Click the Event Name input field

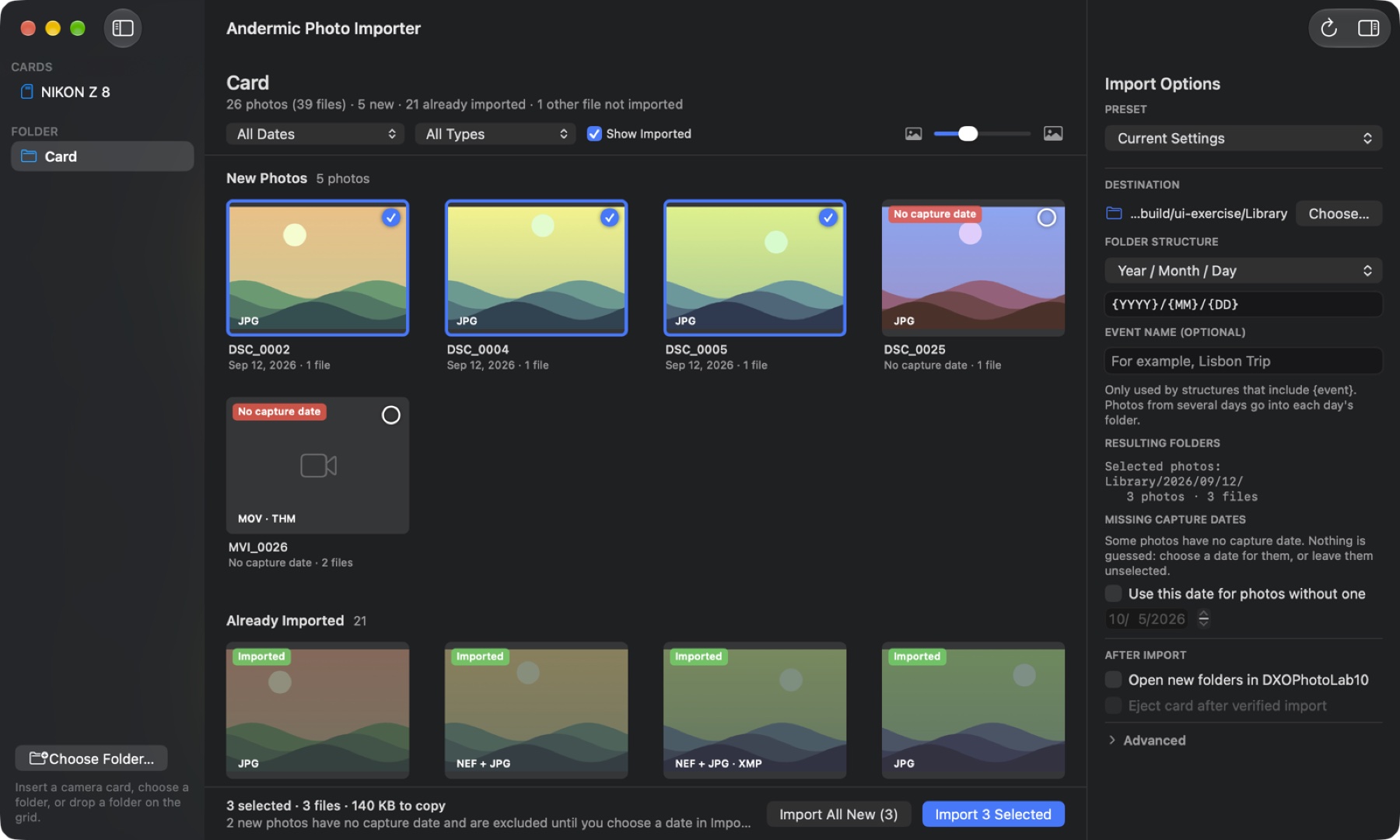(1243, 361)
